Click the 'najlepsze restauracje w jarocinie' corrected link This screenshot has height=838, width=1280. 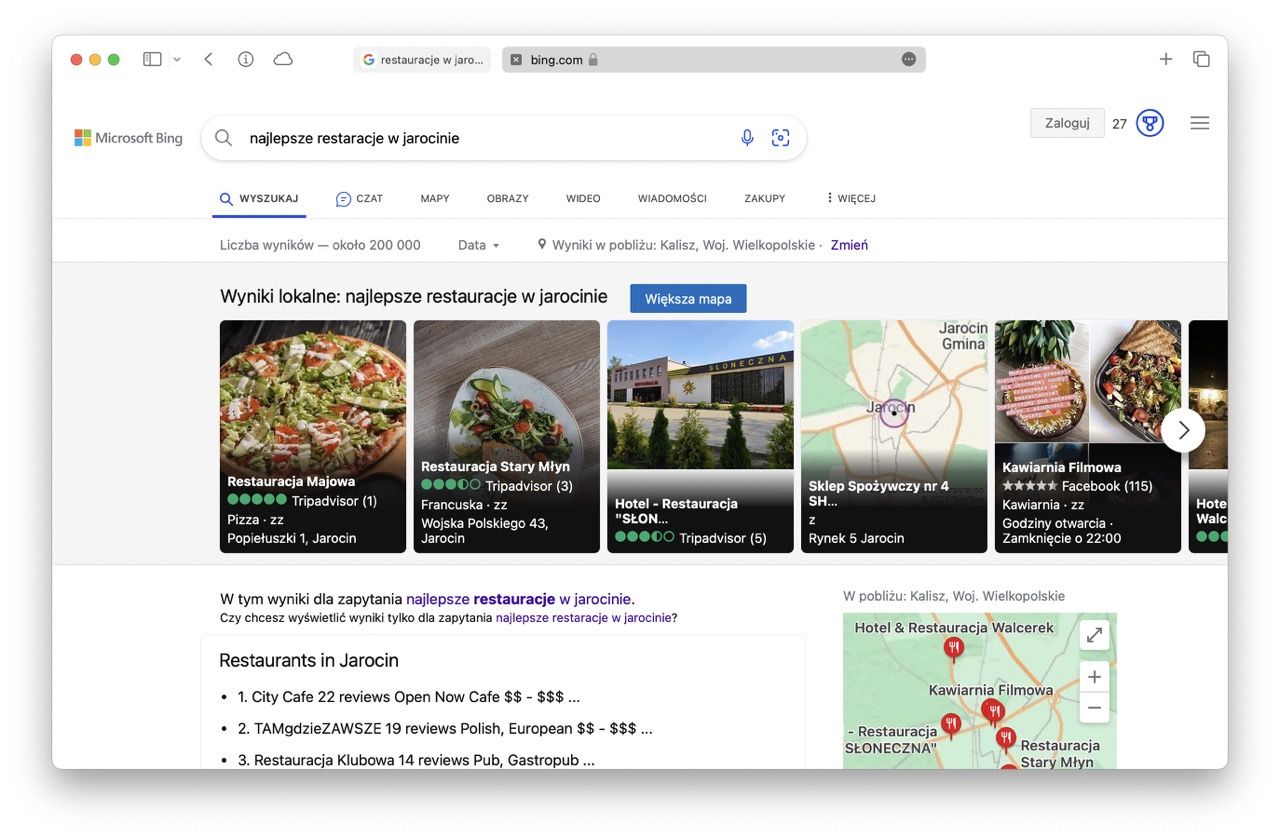518,599
